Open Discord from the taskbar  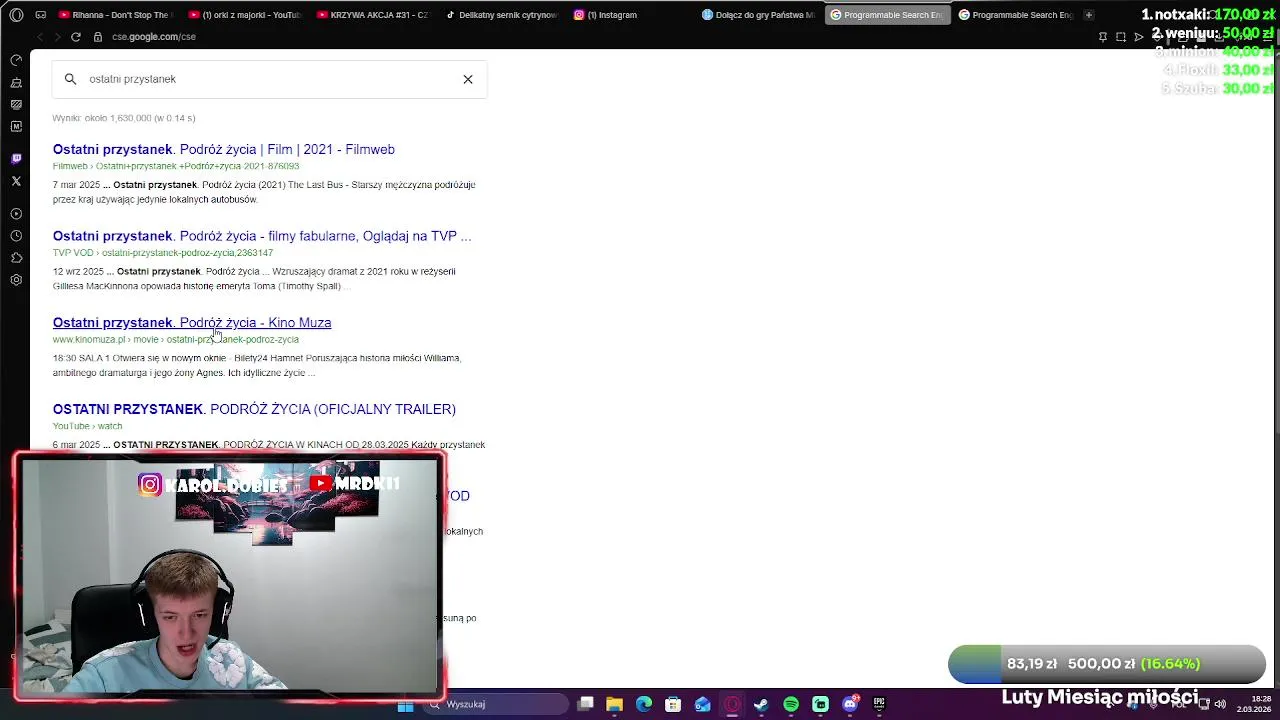(850, 705)
